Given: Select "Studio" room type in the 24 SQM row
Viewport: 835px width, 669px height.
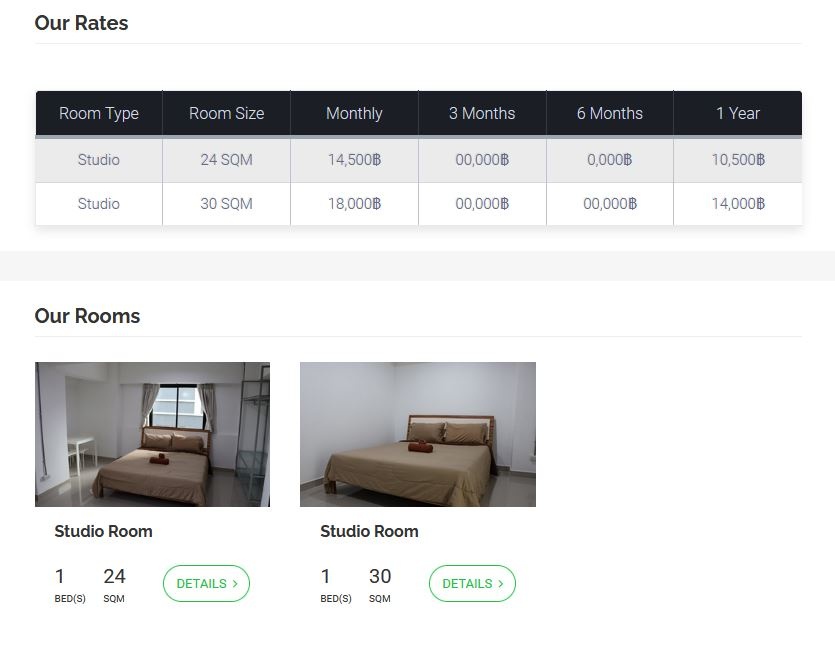Looking at the screenshot, I should point(99,160).
